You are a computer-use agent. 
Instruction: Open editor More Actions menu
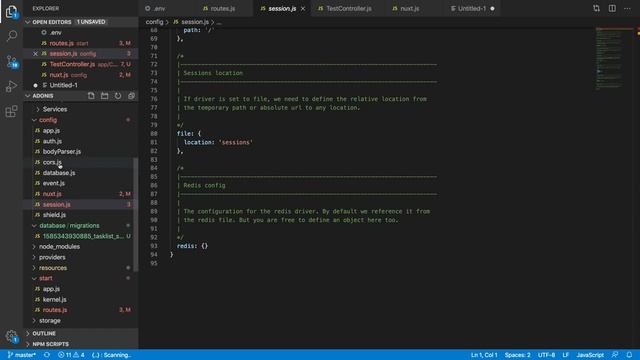(x=627, y=8)
